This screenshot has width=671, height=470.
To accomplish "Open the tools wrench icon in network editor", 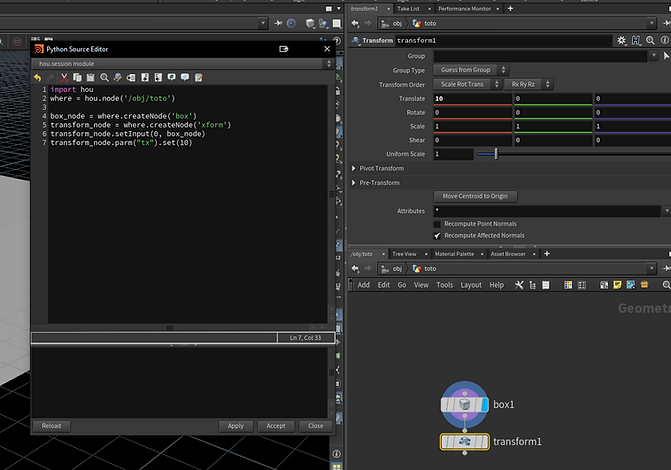I will pyautogui.click(x=519, y=285).
